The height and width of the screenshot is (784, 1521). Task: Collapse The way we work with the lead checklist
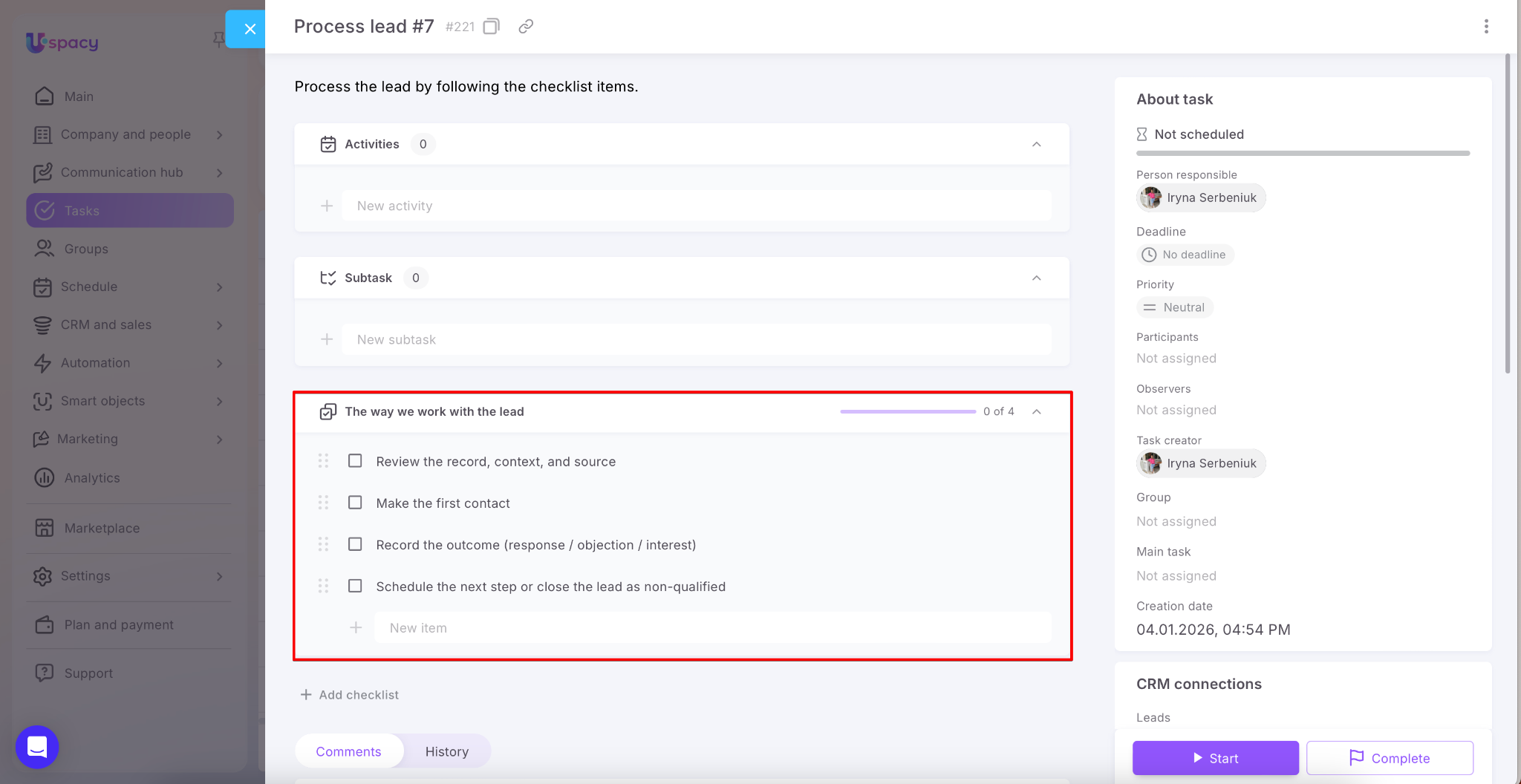[1036, 411]
